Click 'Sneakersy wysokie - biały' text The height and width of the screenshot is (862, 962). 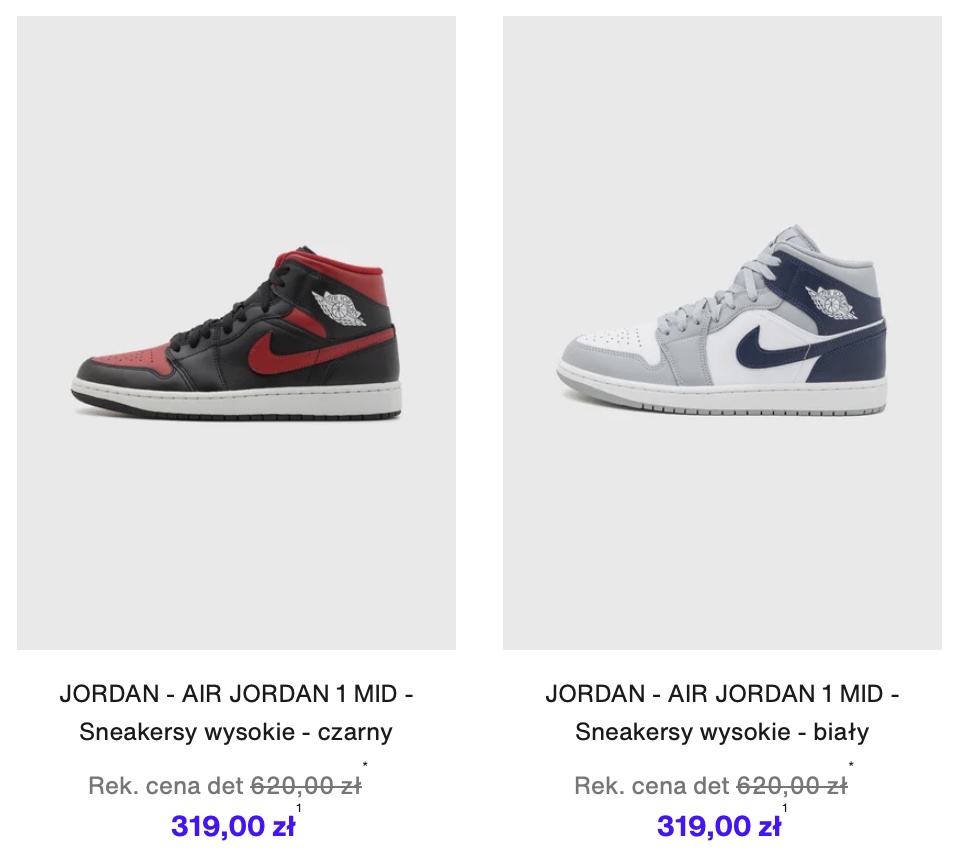pos(722,732)
